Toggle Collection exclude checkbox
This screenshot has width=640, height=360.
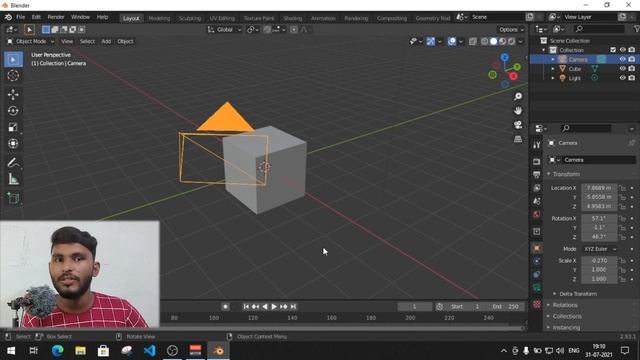click(x=613, y=50)
